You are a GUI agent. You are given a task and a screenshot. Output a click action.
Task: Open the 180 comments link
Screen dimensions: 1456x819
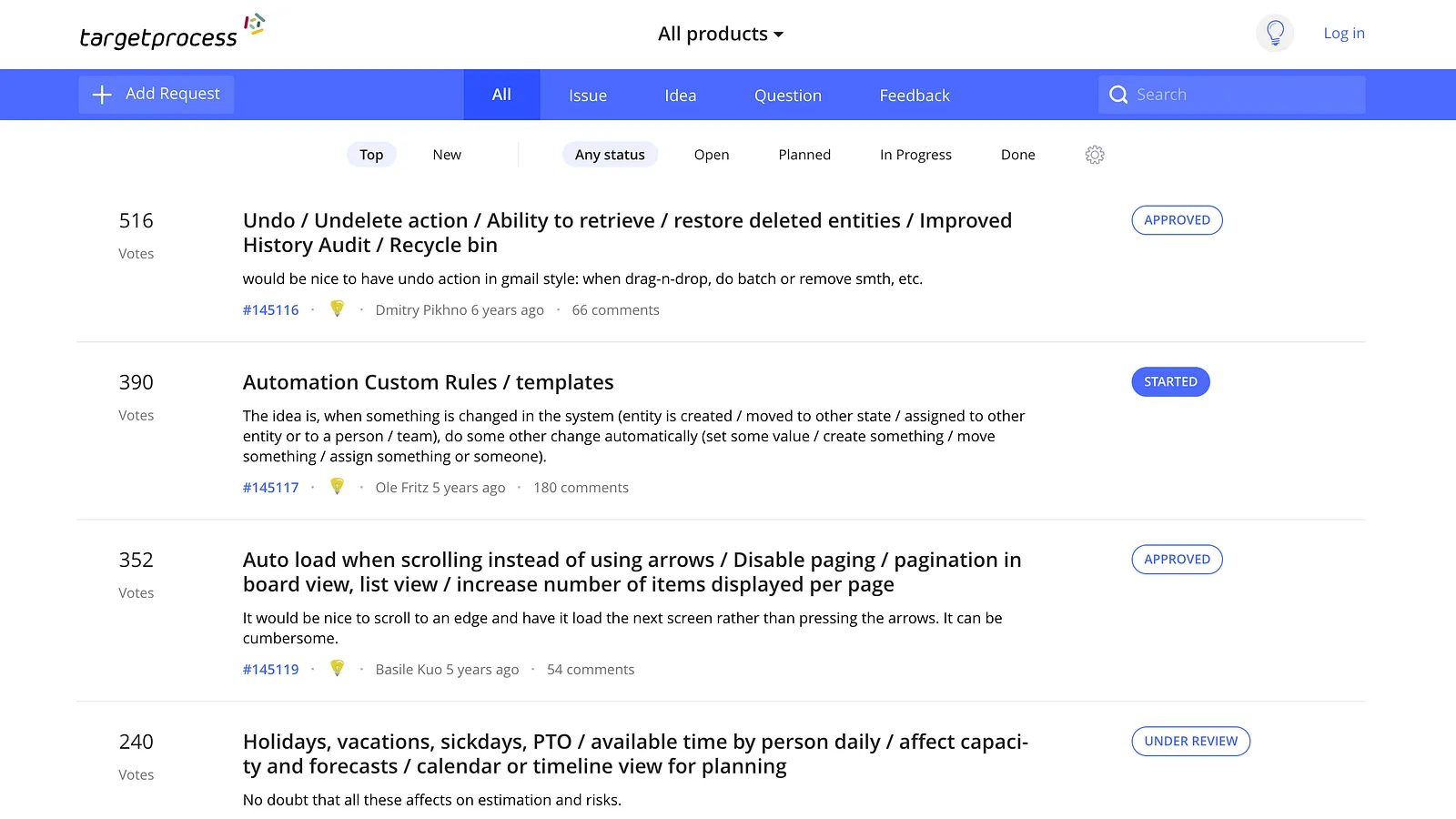click(x=581, y=488)
